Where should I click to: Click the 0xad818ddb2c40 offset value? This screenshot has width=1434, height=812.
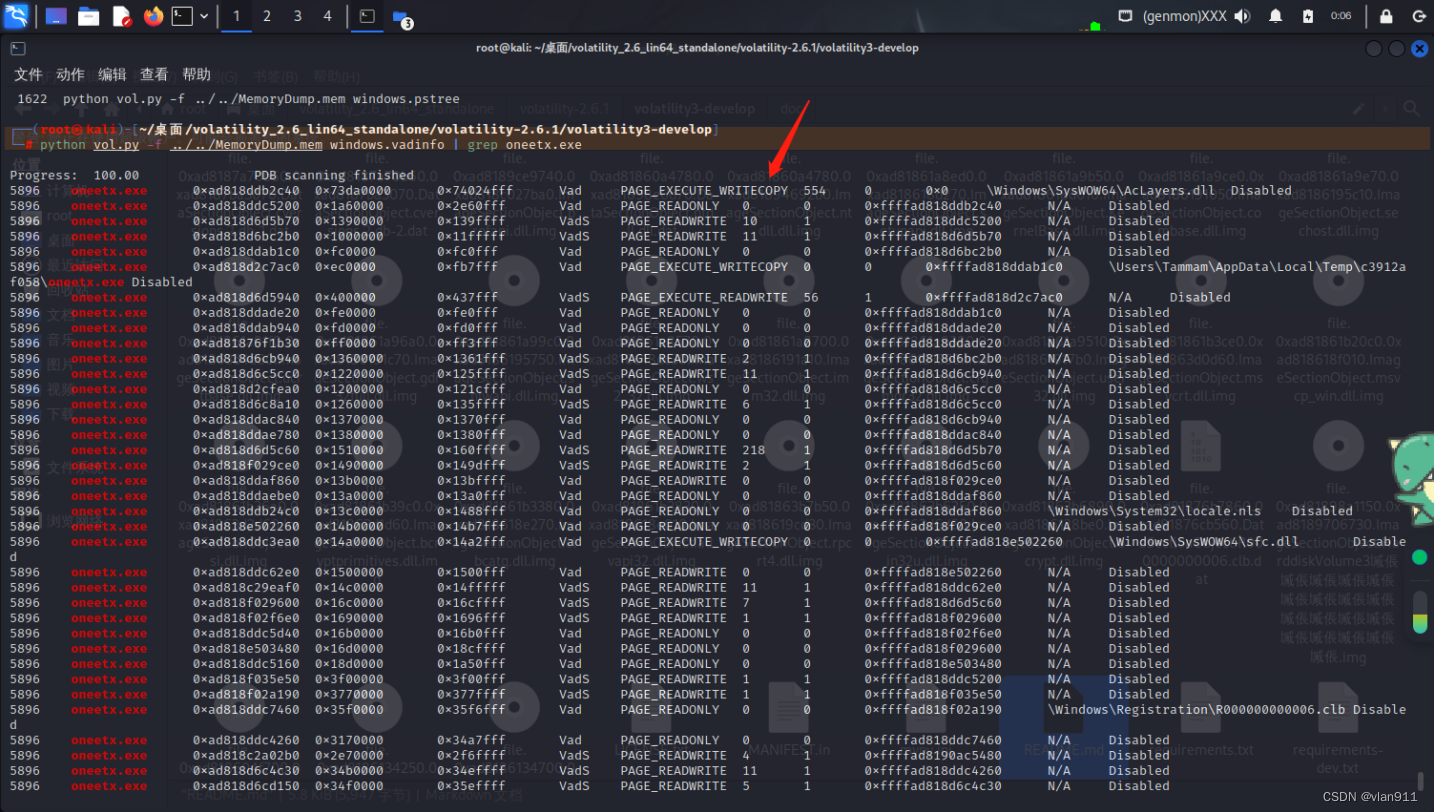(246, 191)
